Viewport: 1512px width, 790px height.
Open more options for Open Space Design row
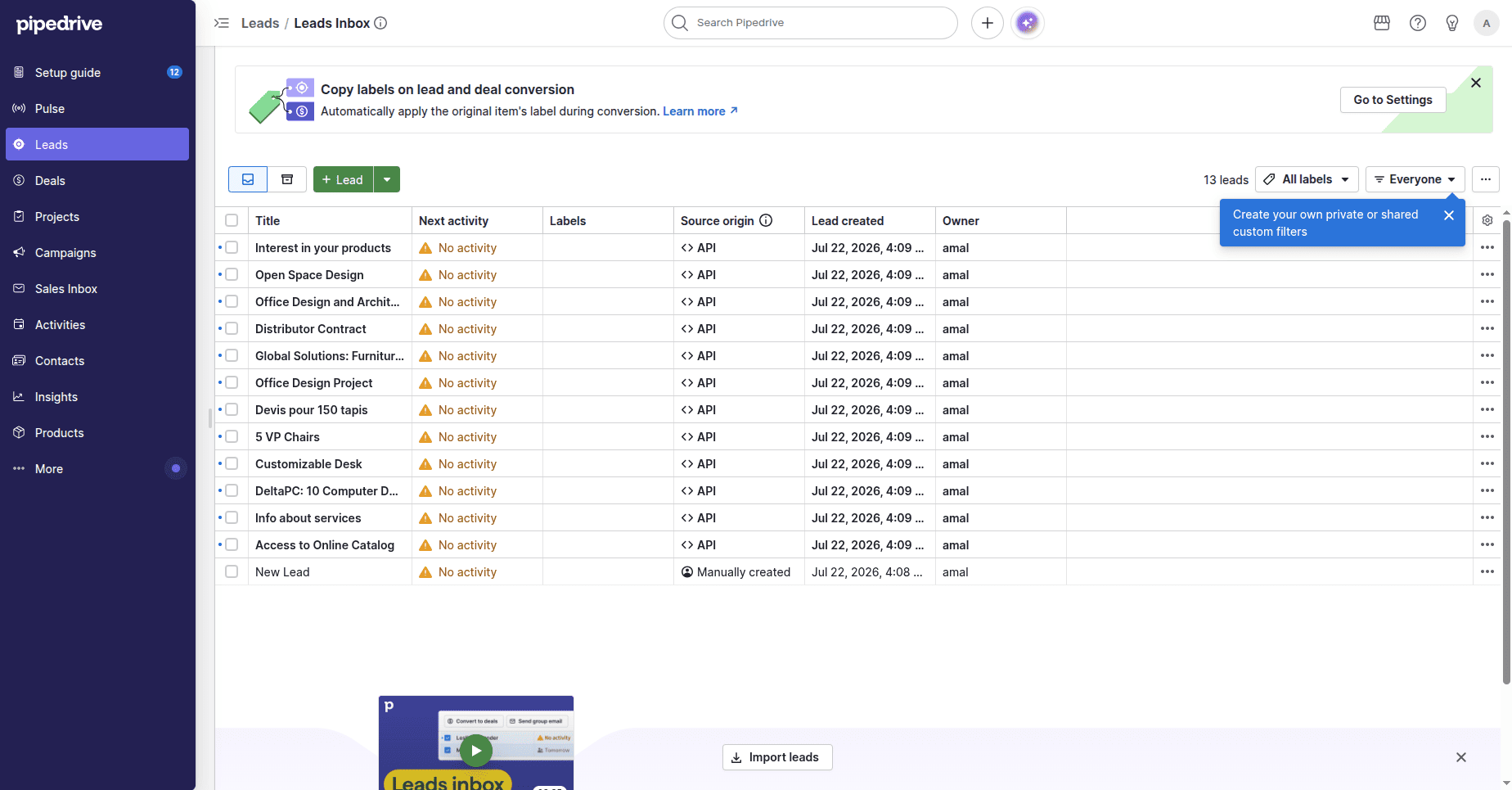[x=1487, y=274]
